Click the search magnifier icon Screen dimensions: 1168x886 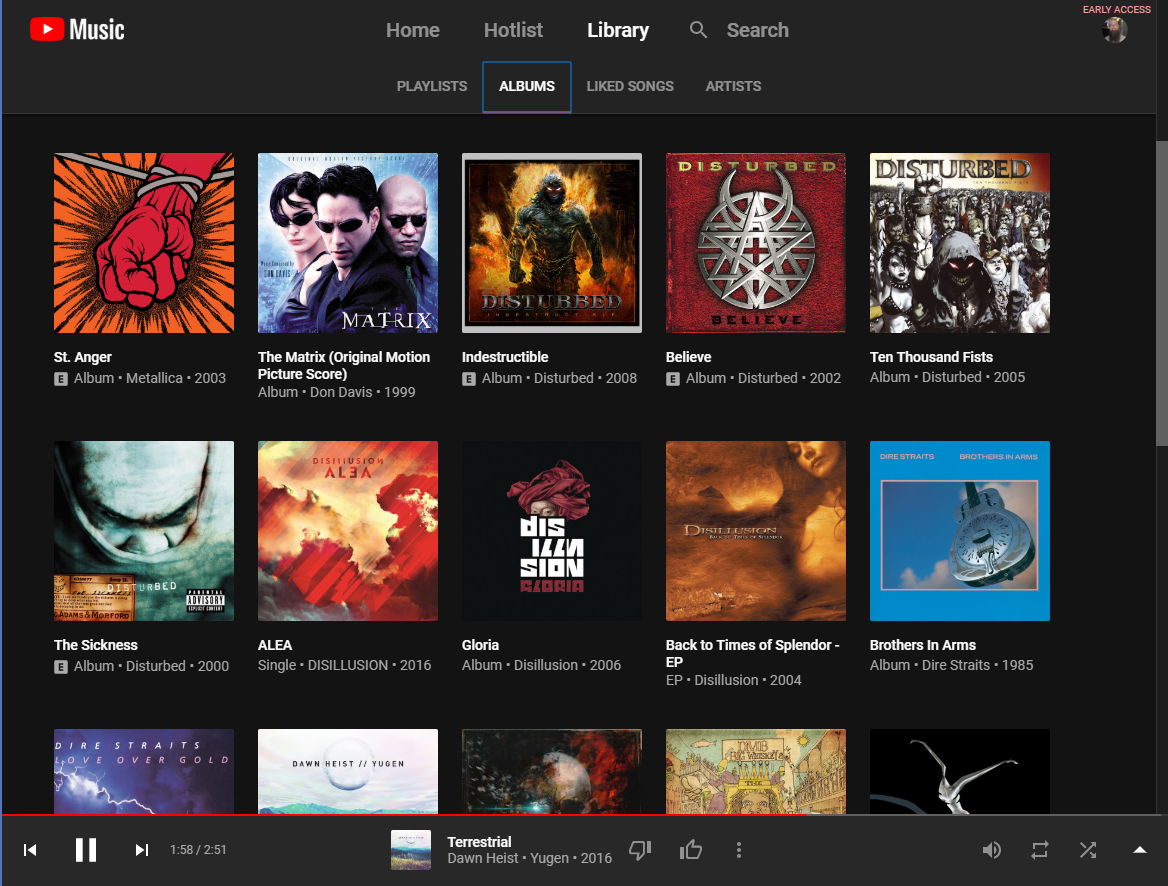click(698, 30)
